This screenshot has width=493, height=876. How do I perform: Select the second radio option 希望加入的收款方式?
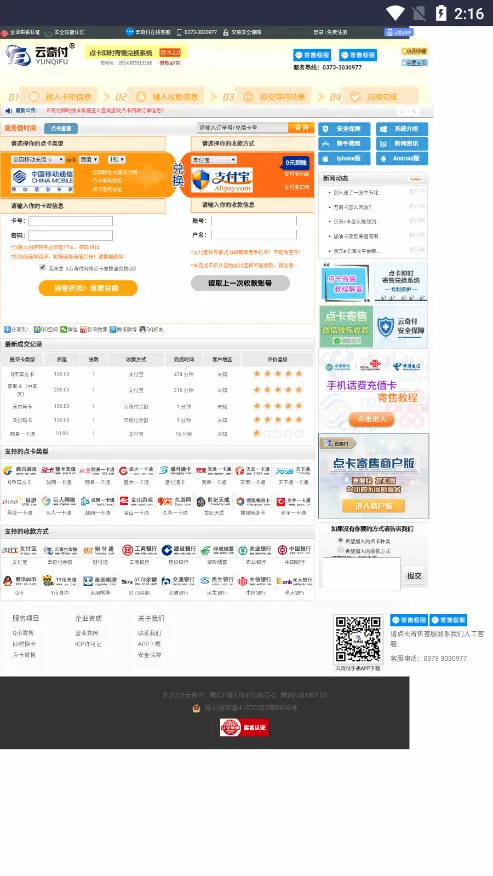click(340, 550)
